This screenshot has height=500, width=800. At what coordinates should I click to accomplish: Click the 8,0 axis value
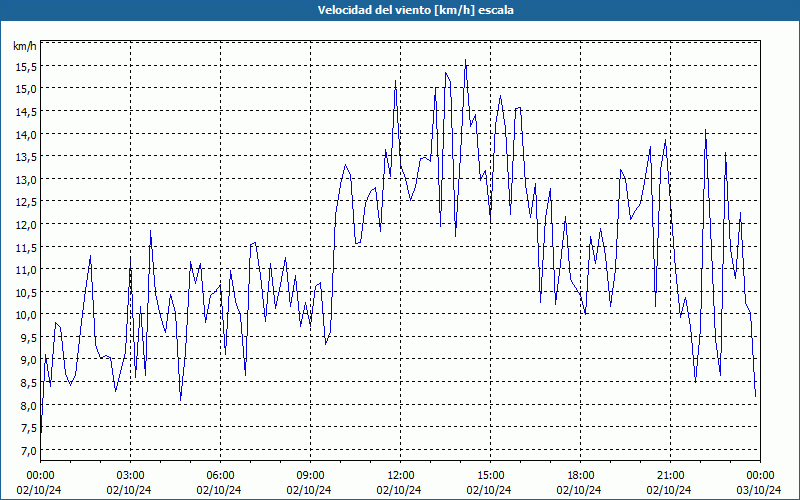point(29,405)
